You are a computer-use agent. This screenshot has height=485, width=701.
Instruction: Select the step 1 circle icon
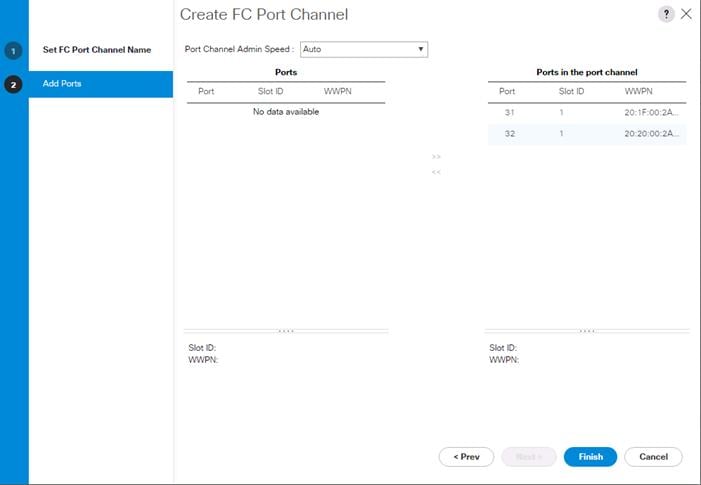pyautogui.click(x=13, y=51)
